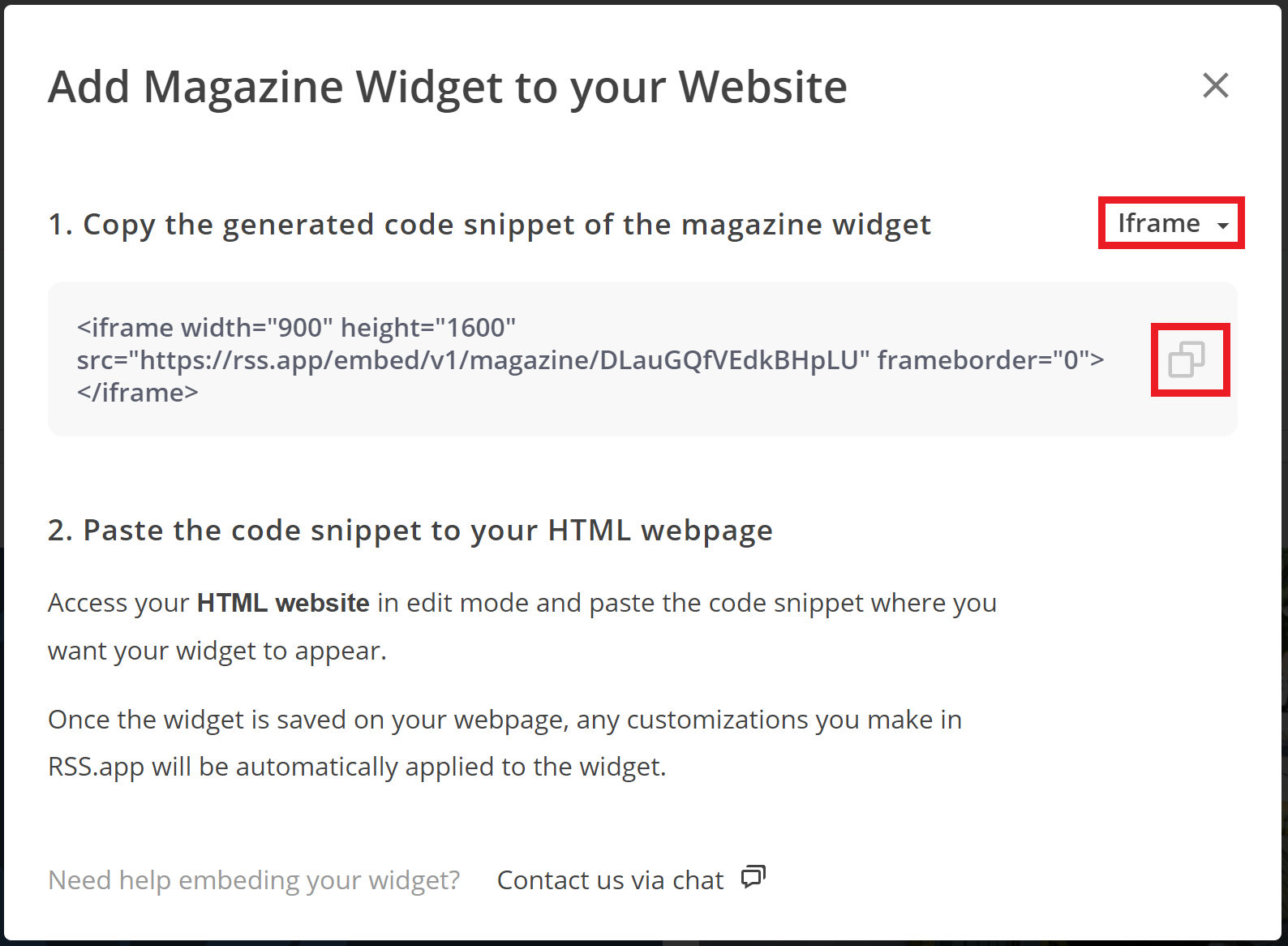Expand the caret arrow beside Iframe
This screenshot has height=946, width=1288.
pos(1222,226)
